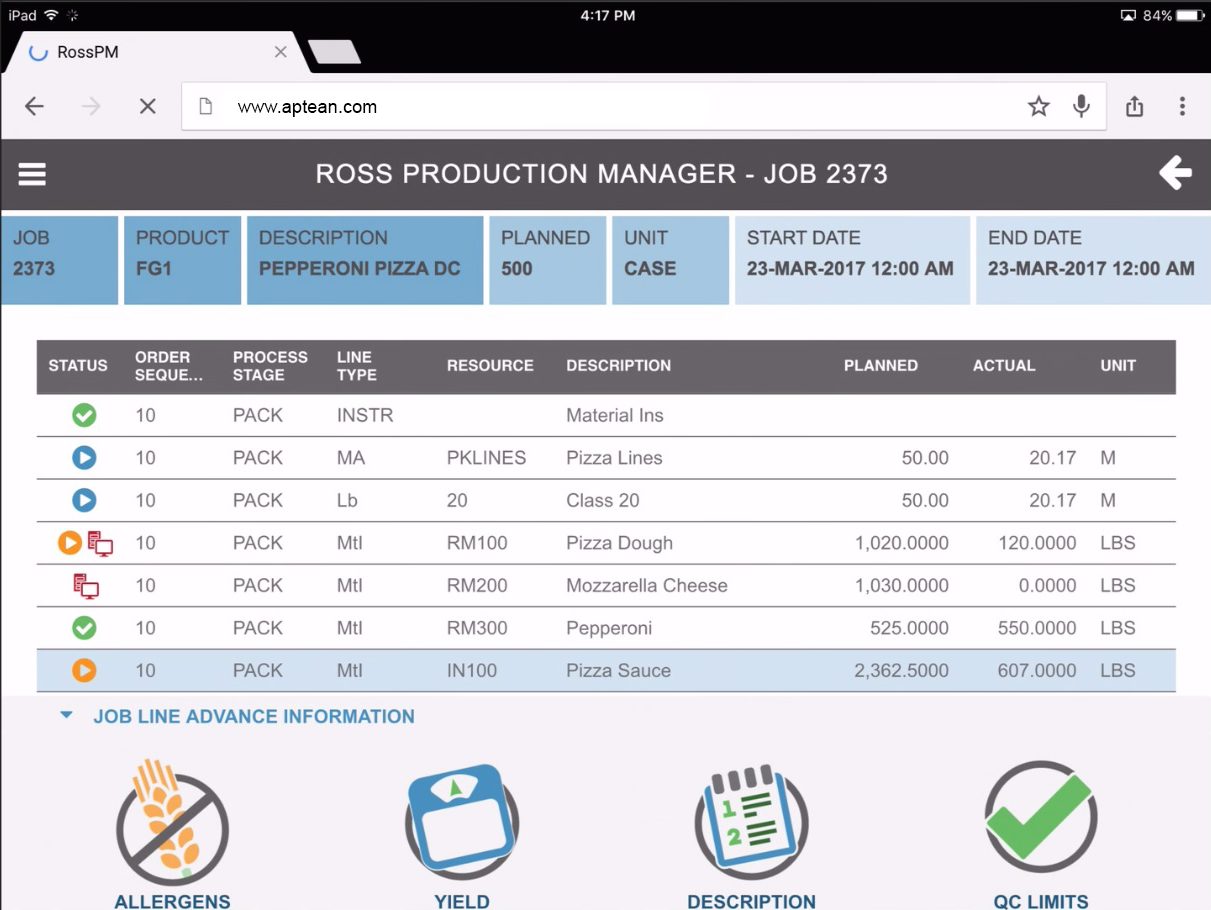Image resolution: width=1211 pixels, height=910 pixels.
Task: Click the blue in-progress icon on Pizza Lines row
Action: coord(84,457)
